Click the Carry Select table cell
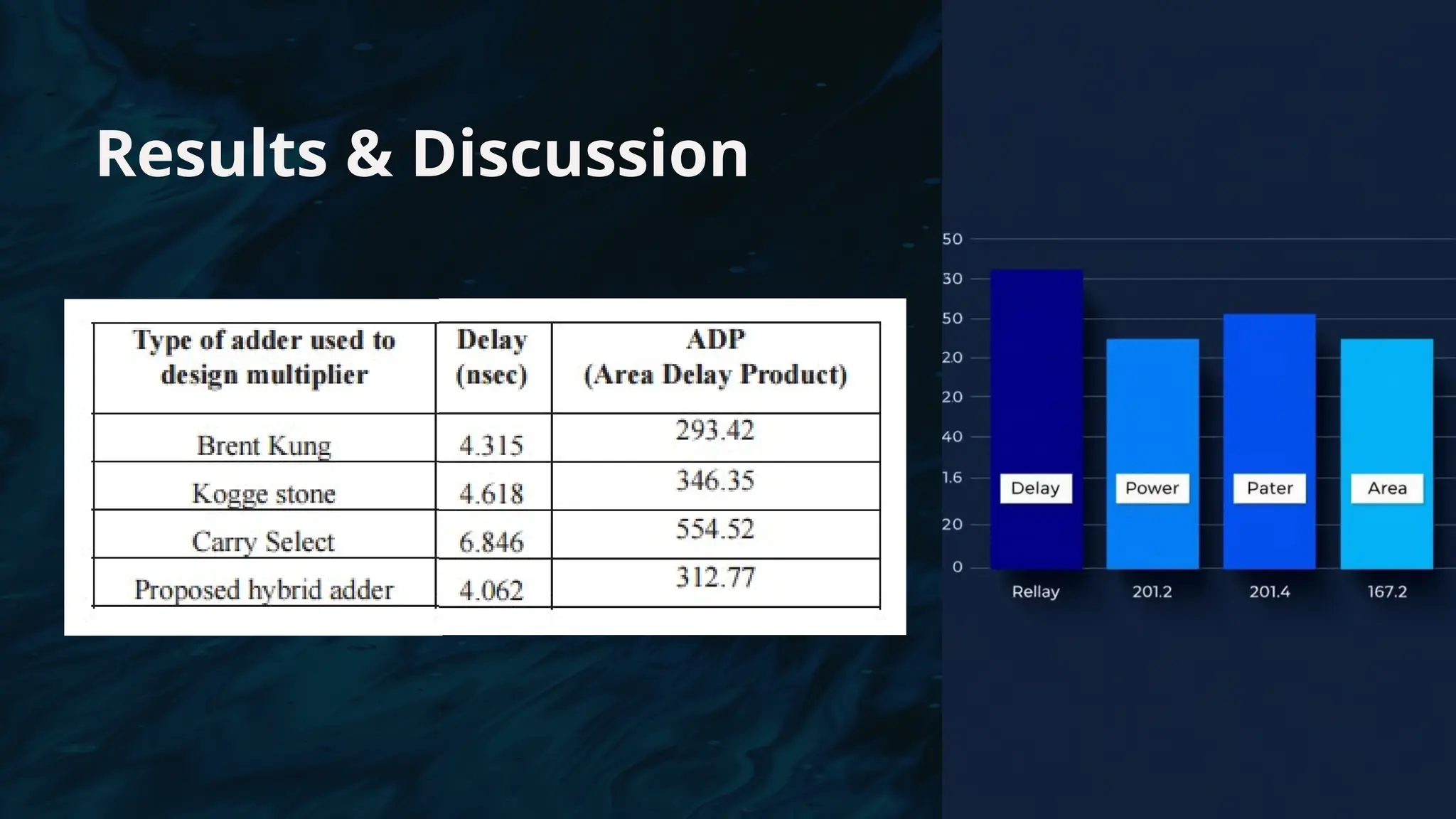Viewport: 1456px width, 819px height. [x=264, y=542]
